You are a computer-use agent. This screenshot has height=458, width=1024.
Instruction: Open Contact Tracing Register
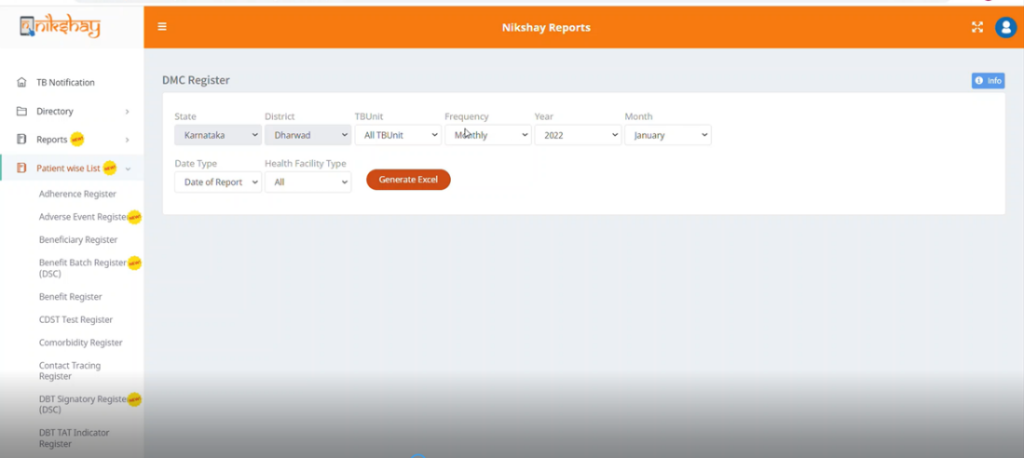click(x=70, y=370)
